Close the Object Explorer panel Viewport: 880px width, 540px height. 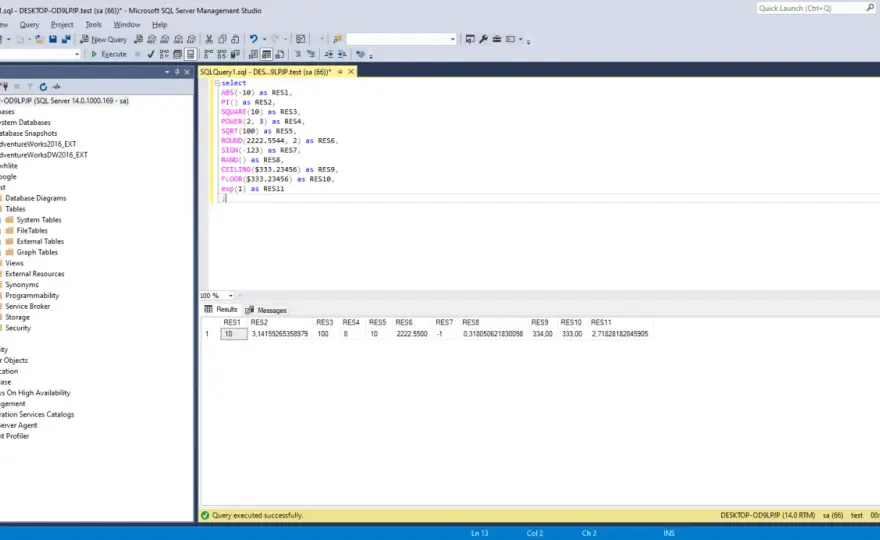(x=187, y=72)
